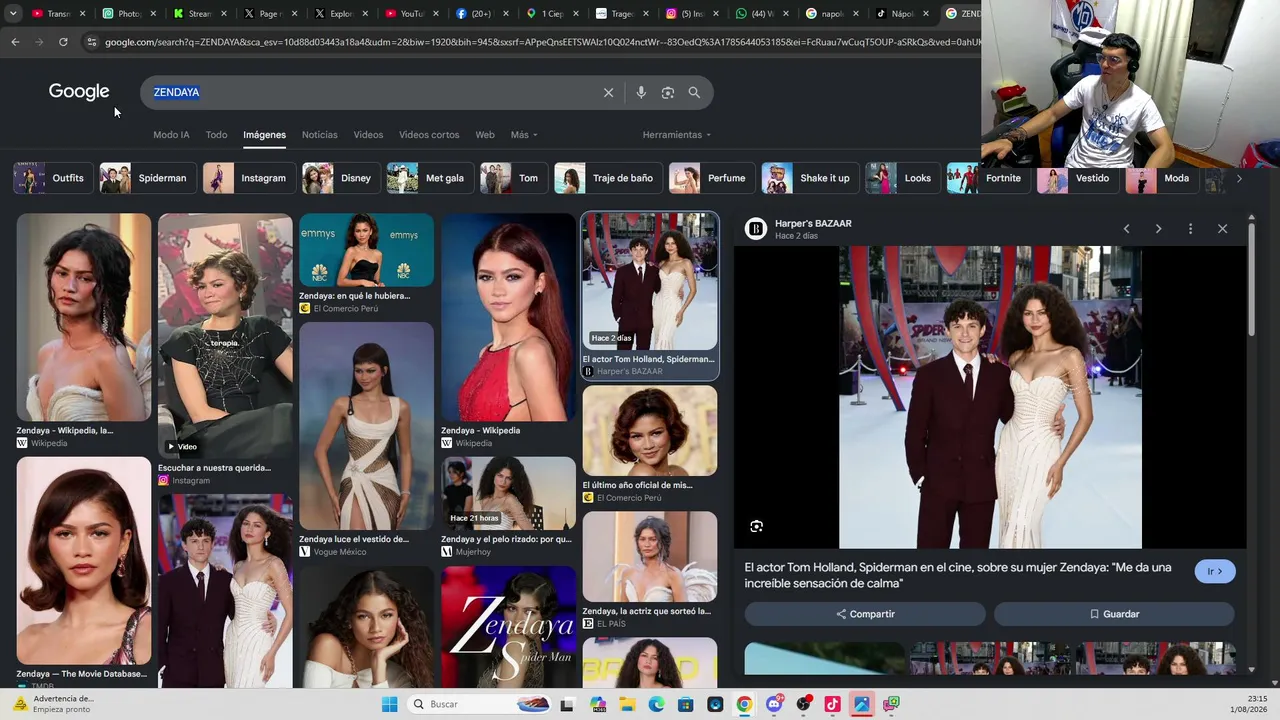Start voice search with the microphone icon
This screenshot has width=1280, height=720.
tap(641, 92)
